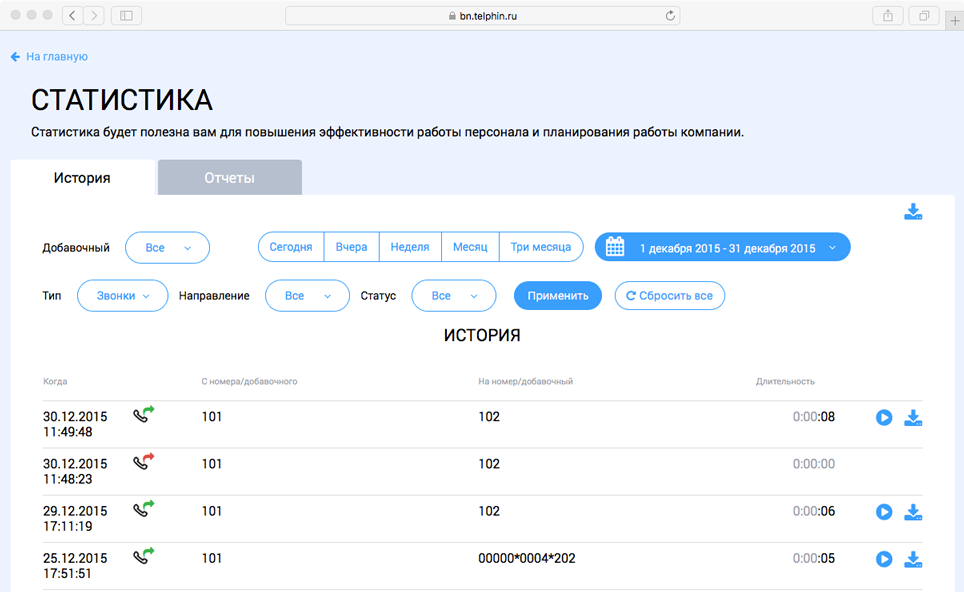Screen dimensions: 964x592
Task: Open the Статус filter dropdown
Action: pyautogui.click(x=453, y=296)
